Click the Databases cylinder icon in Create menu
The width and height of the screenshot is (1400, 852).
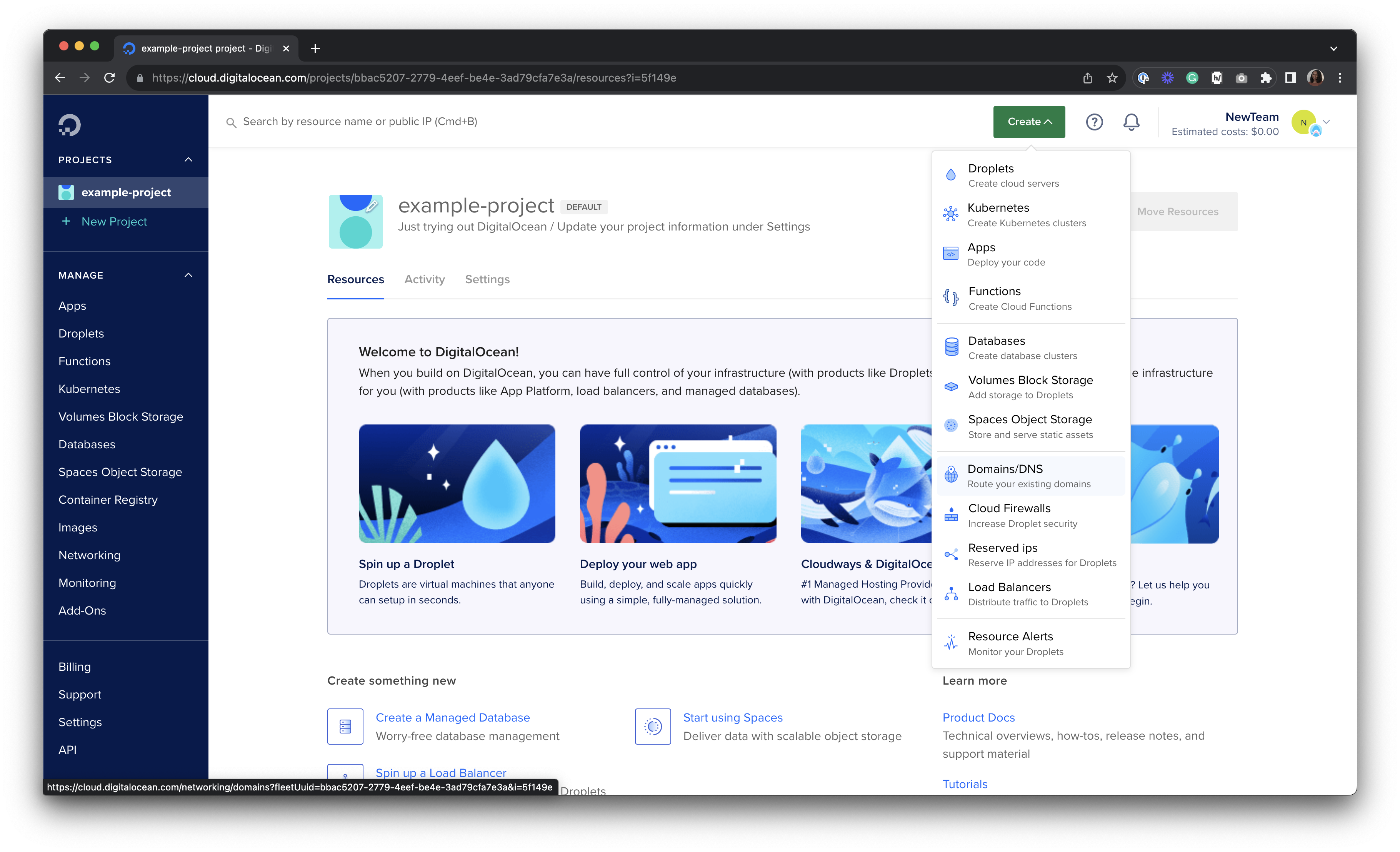click(x=951, y=347)
